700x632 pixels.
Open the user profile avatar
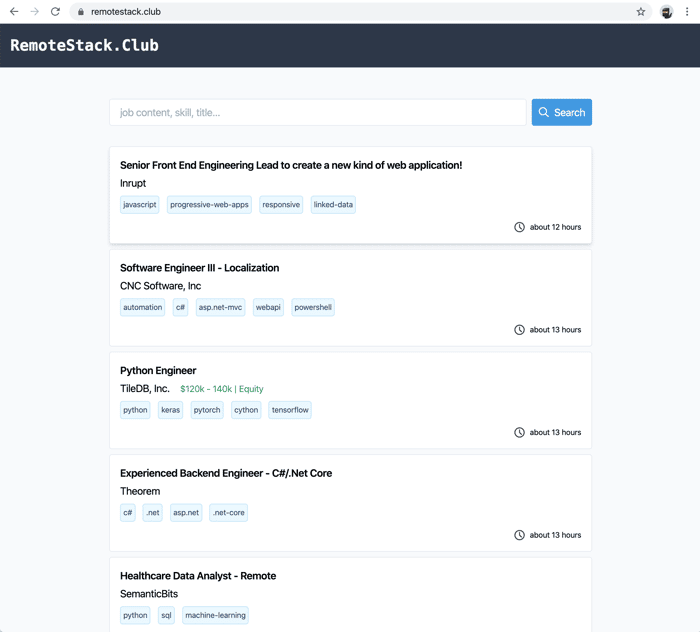coord(667,12)
